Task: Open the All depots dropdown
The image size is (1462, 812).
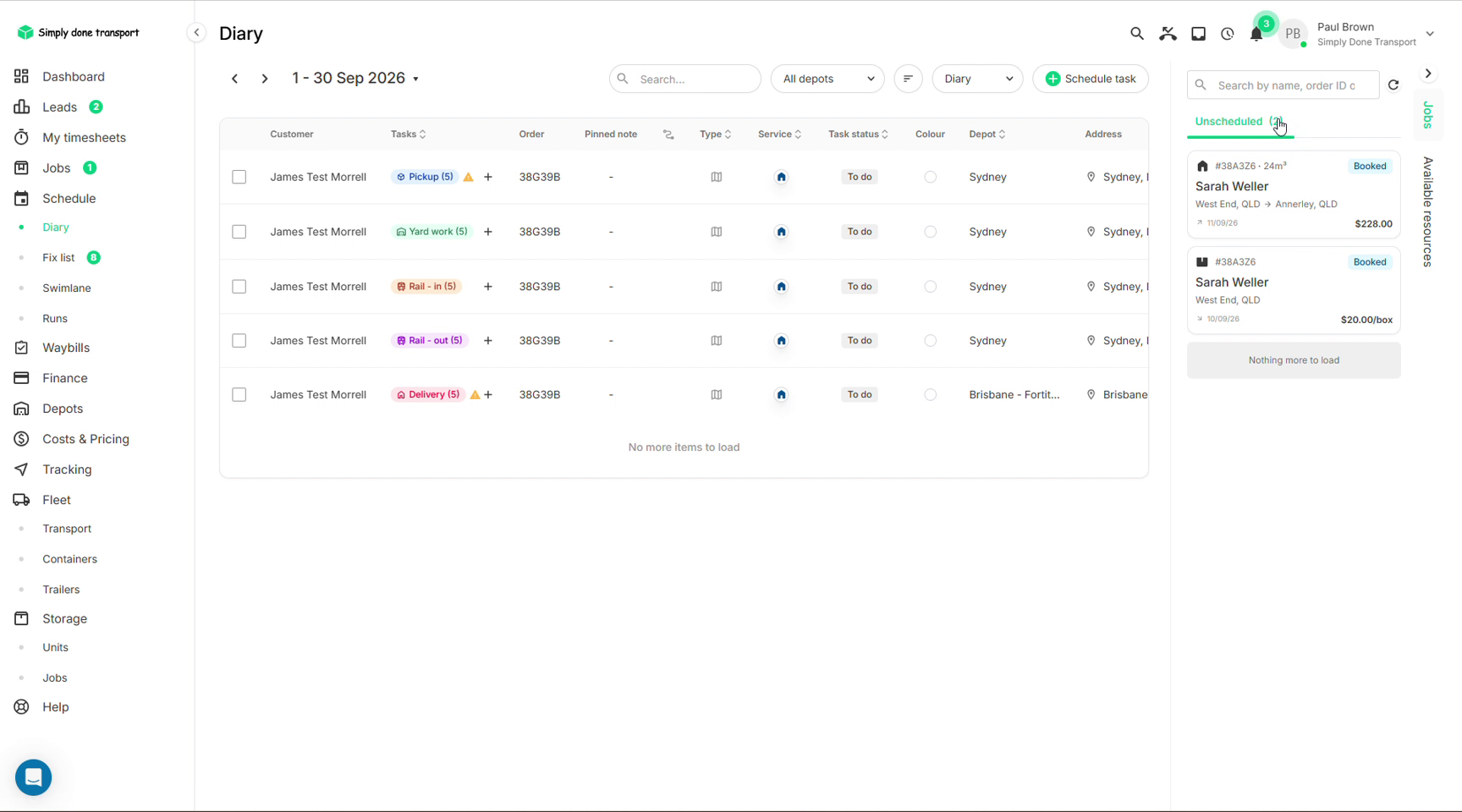Action: tap(827, 79)
